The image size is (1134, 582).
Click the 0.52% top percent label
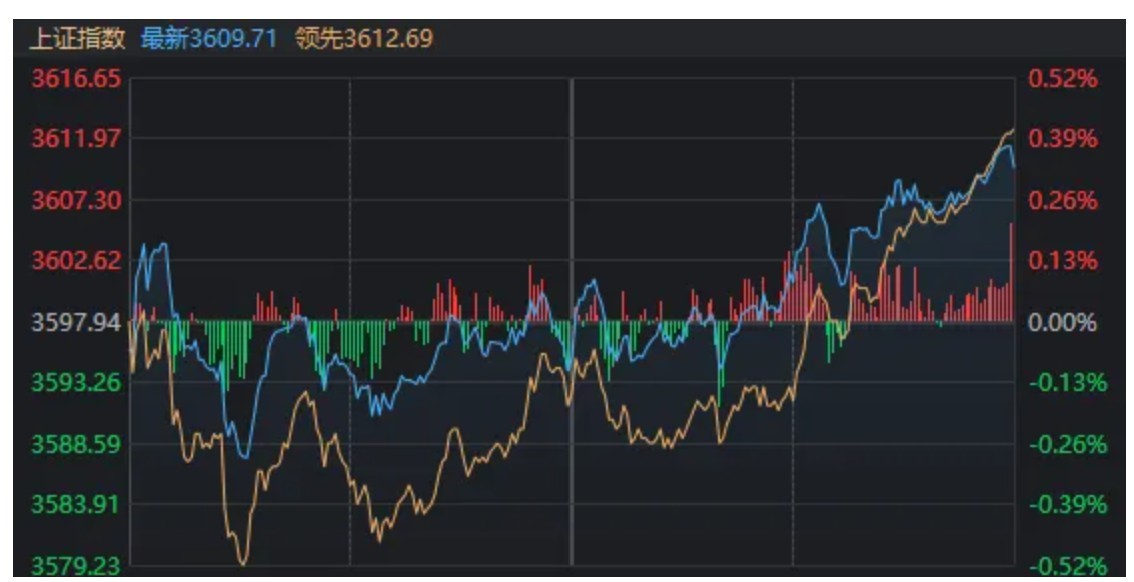tap(1063, 79)
